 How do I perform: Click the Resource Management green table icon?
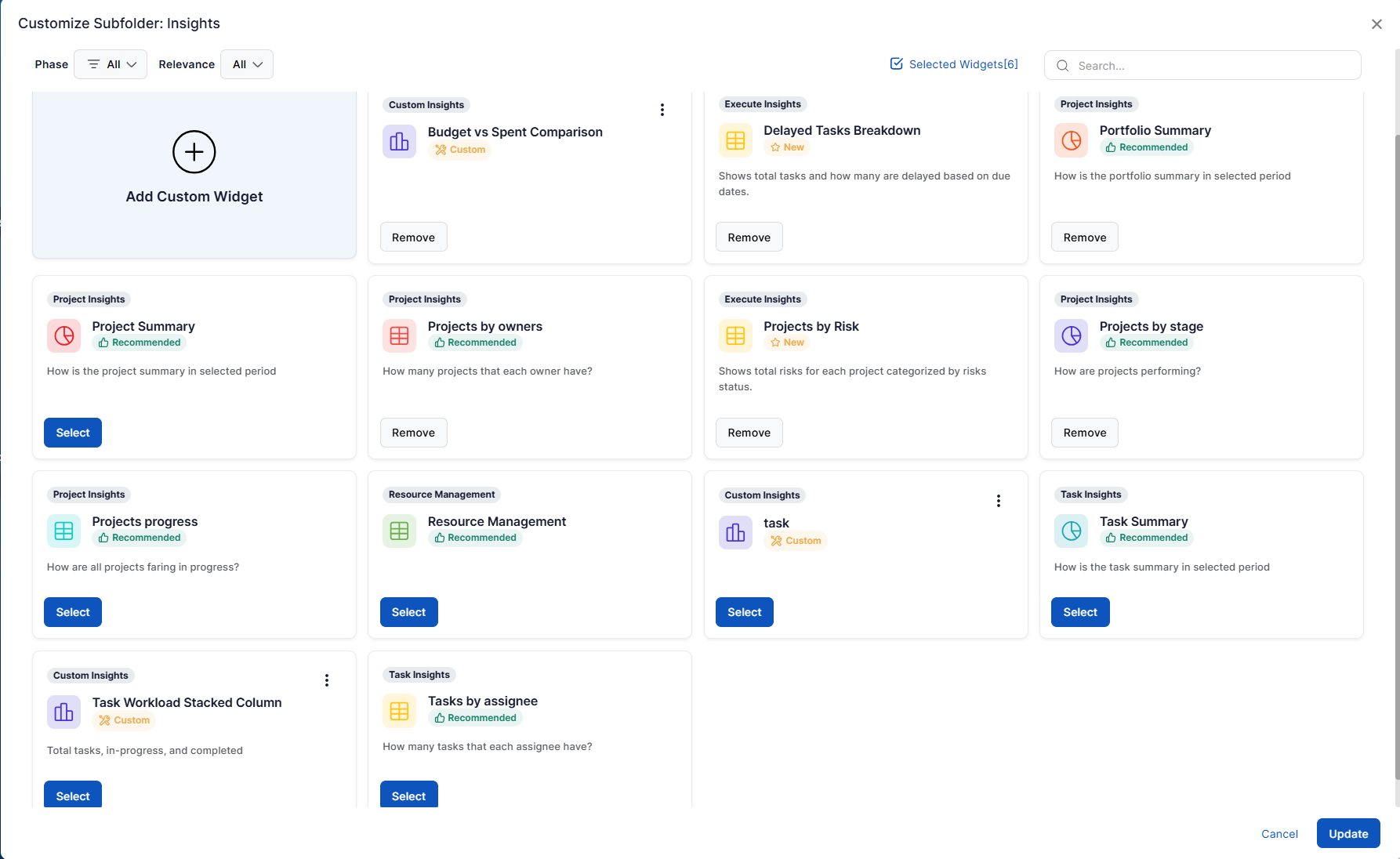(x=399, y=531)
